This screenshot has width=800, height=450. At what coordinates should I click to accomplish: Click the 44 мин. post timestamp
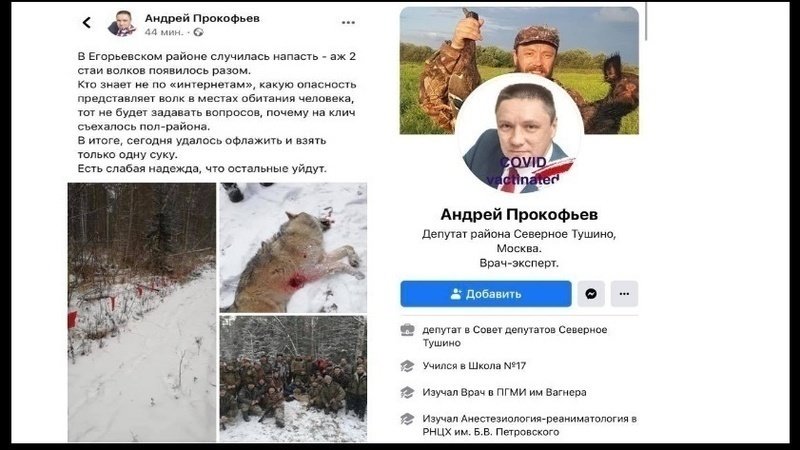[164, 32]
